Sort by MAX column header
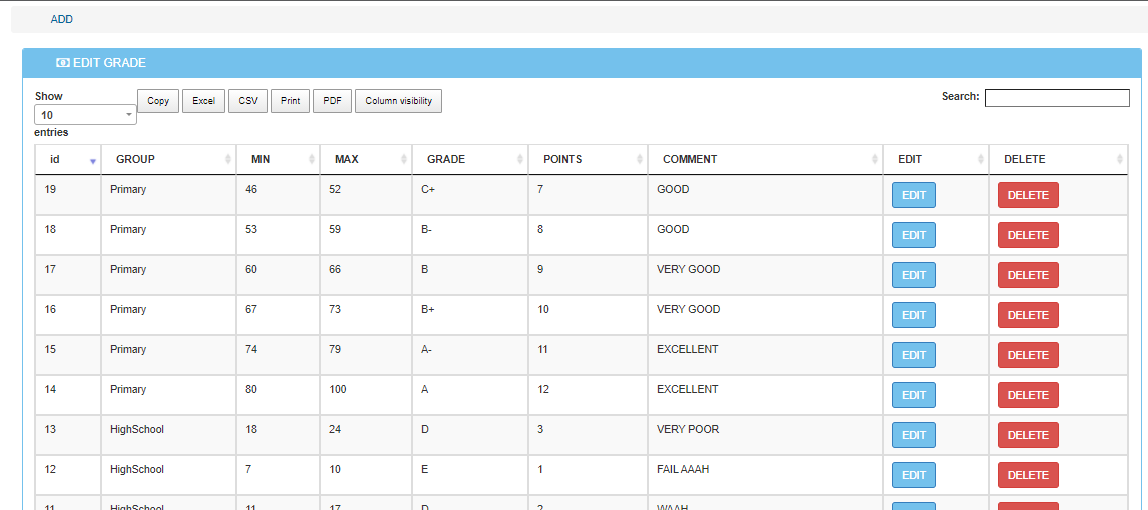 click(x=346, y=159)
